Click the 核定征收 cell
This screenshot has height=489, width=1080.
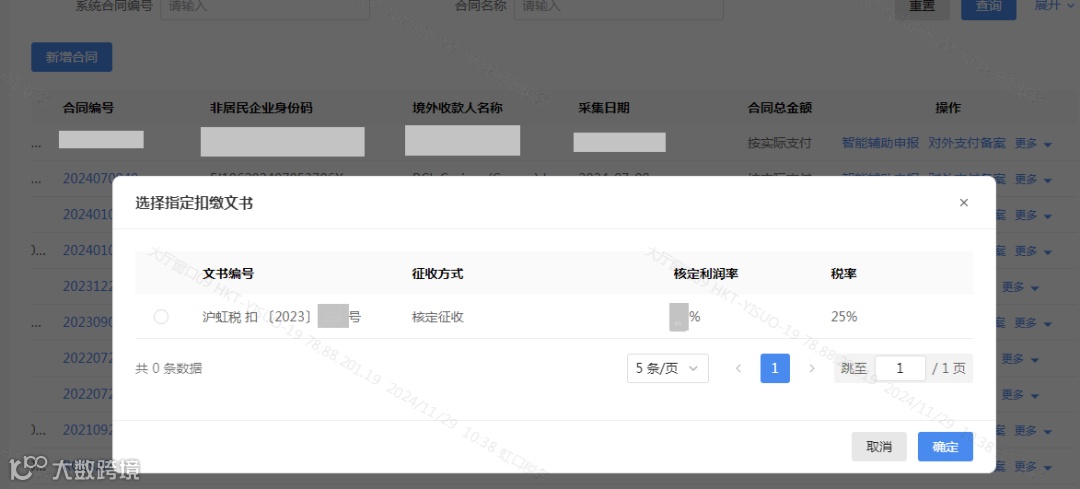(437, 317)
